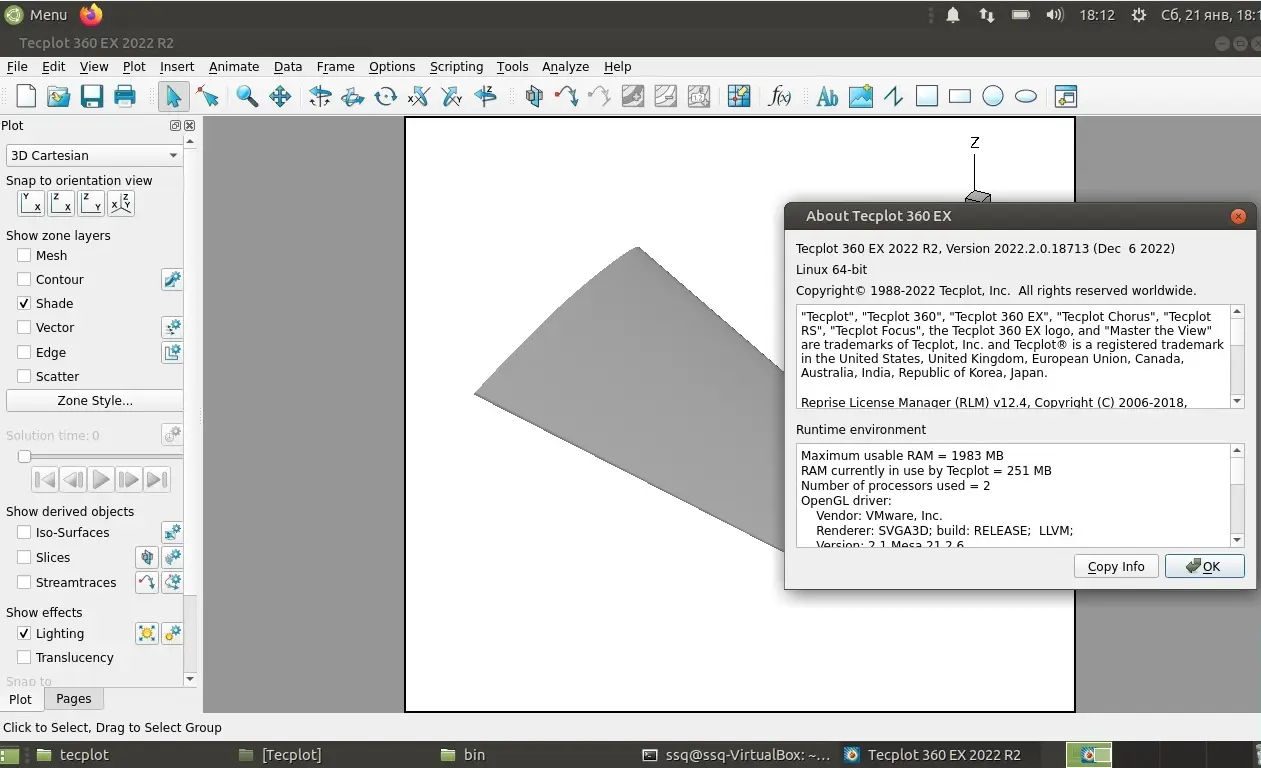This screenshot has width=1261, height=768.
Task: Open terminal ssq@ssq-VirtualBox in taskbar
Action: point(736,755)
